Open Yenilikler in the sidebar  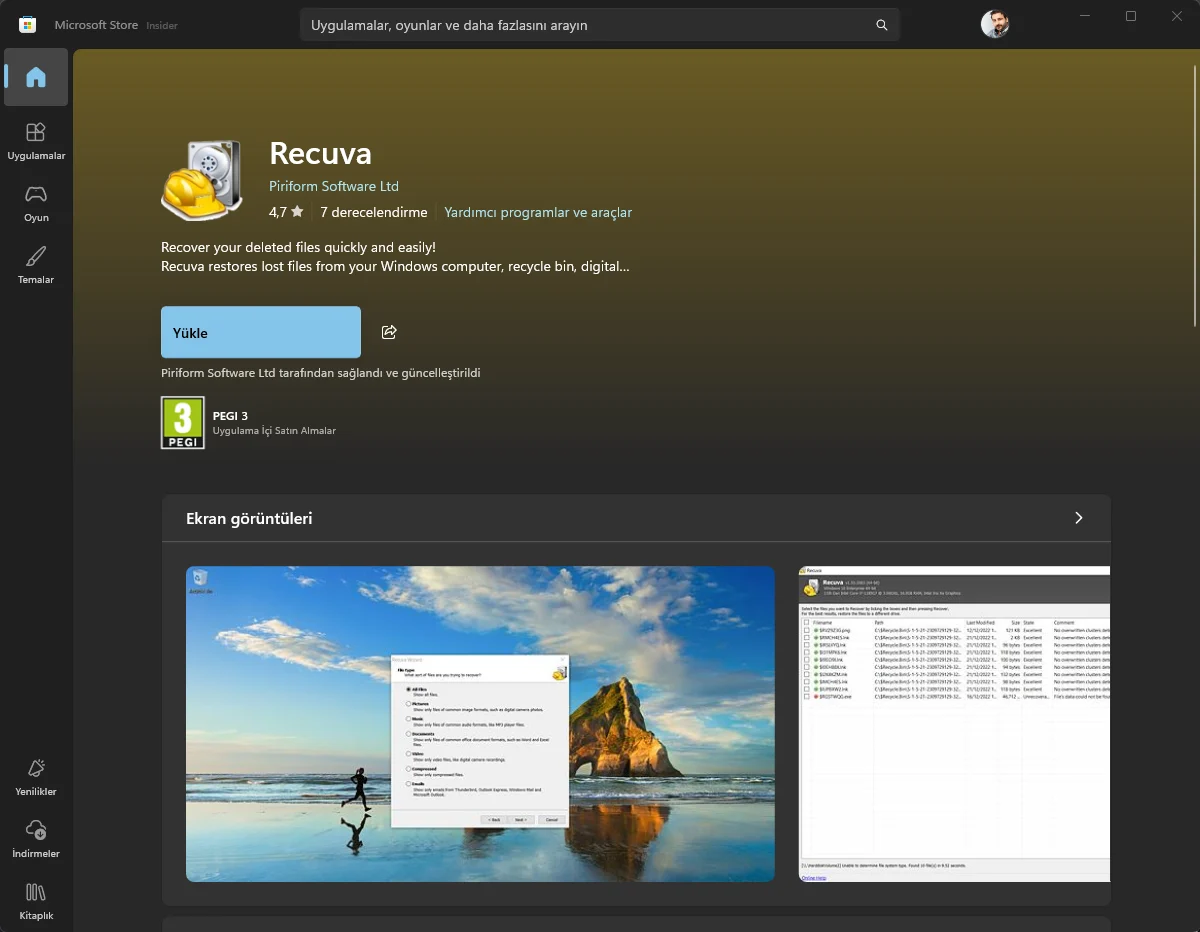pyautogui.click(x=36, y=777)
